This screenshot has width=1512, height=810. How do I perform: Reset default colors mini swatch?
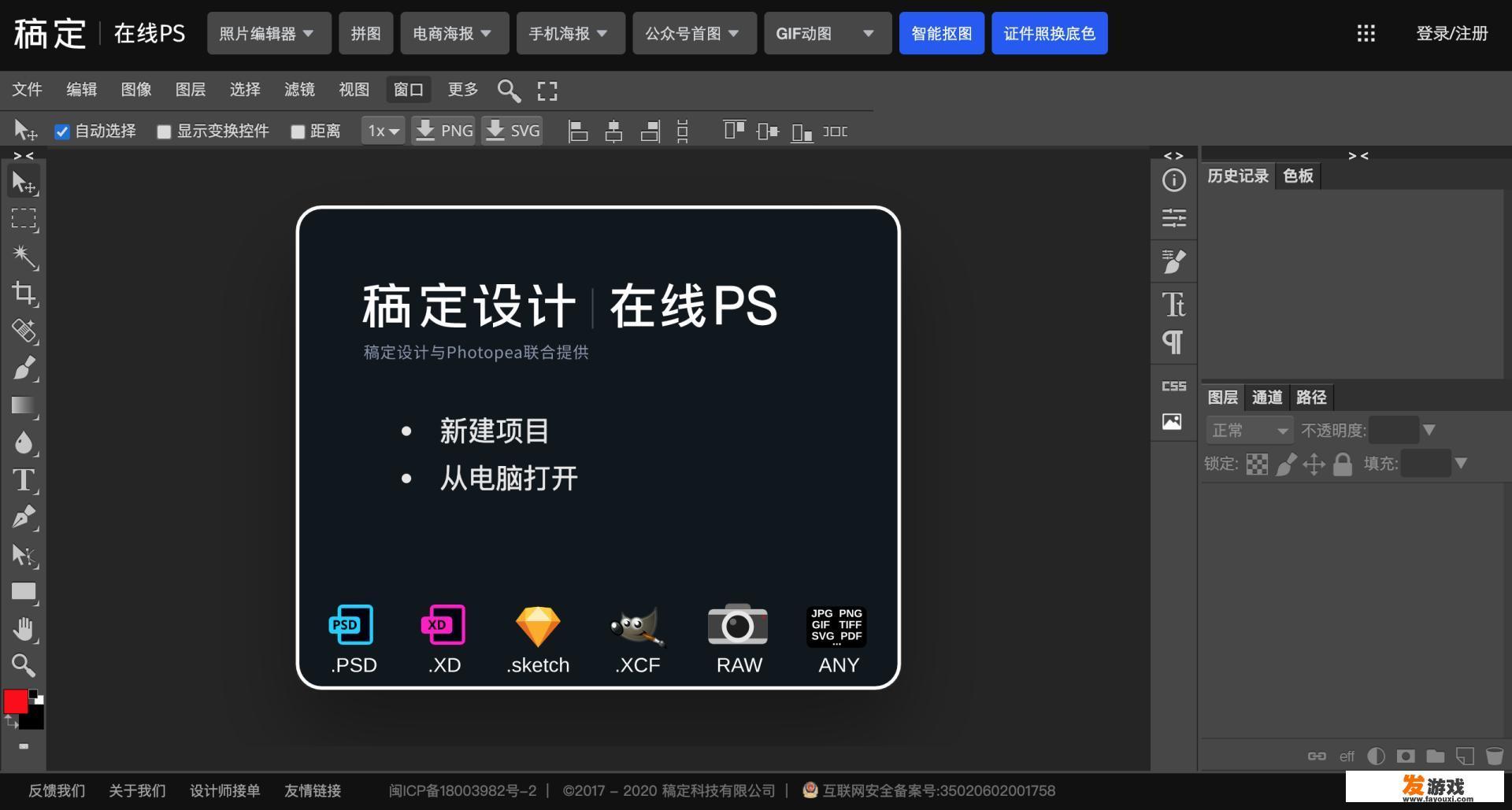[x=37, y=697]
